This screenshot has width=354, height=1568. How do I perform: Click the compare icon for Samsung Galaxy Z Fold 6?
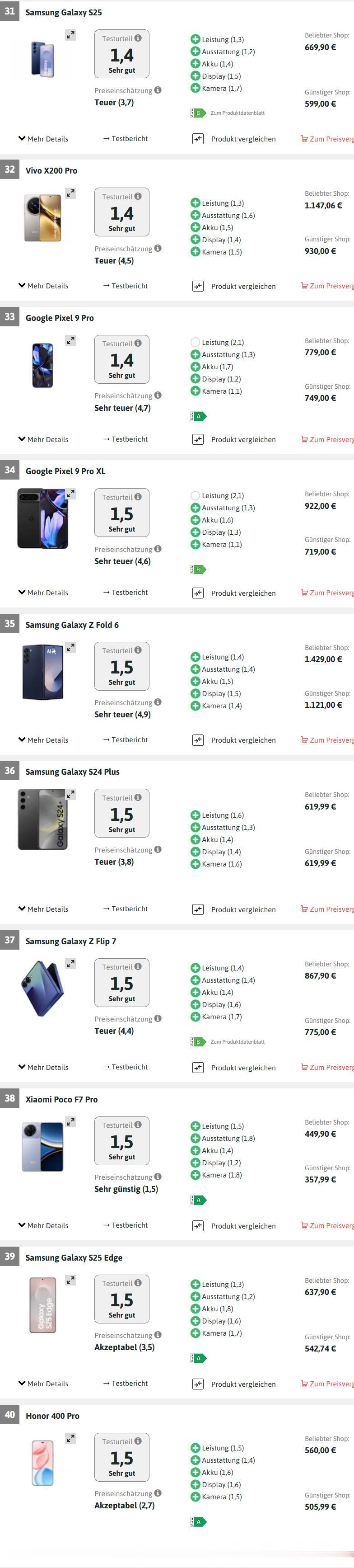[198, 740]
